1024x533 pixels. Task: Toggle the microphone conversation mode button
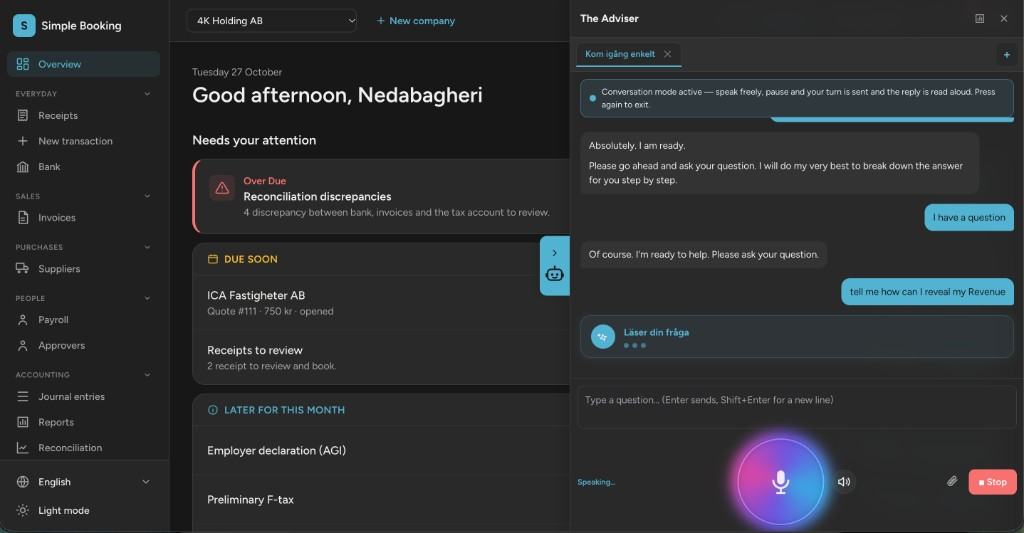pos(780,482)
